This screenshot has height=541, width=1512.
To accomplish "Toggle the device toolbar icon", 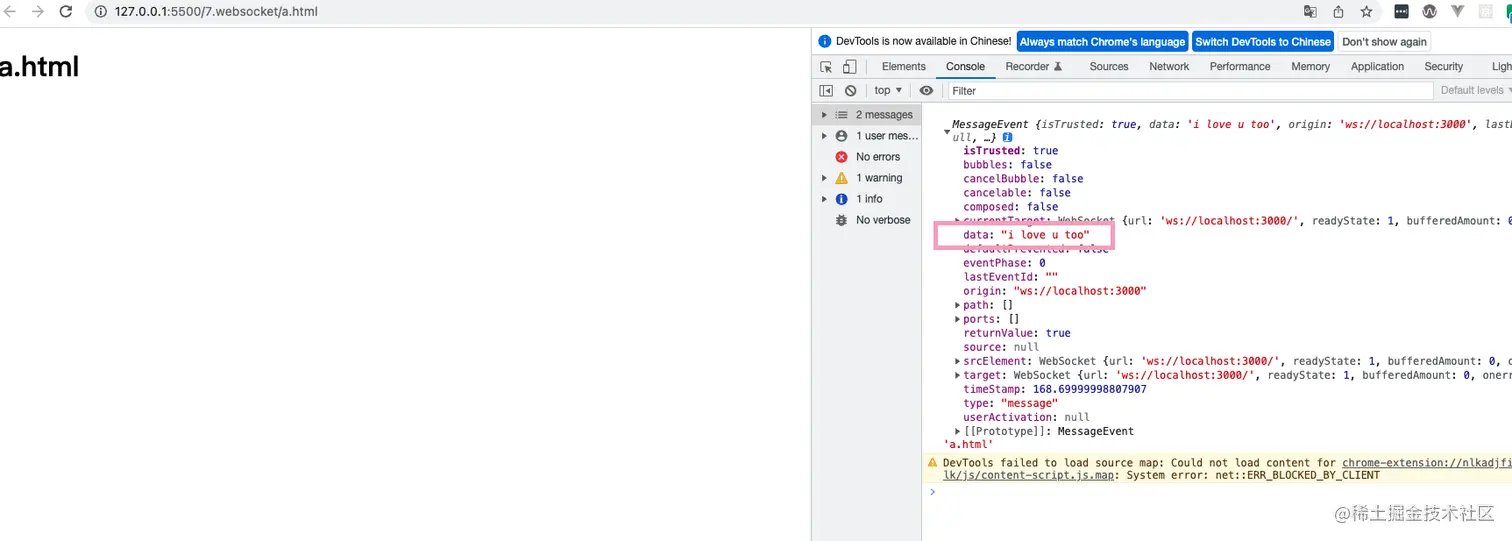I will click(849, 67).
